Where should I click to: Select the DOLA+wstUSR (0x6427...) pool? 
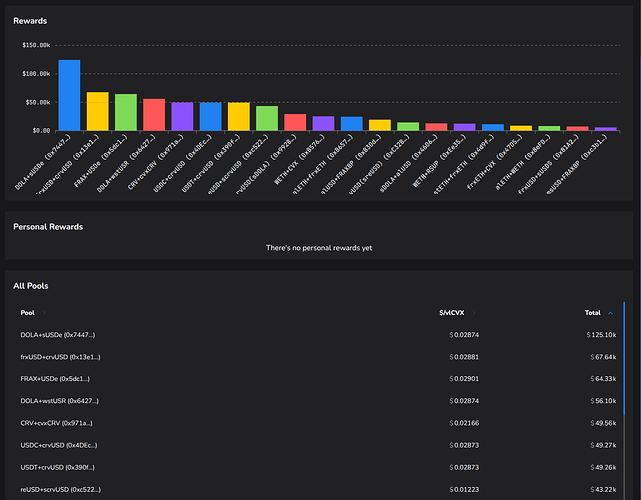[59, 400]
